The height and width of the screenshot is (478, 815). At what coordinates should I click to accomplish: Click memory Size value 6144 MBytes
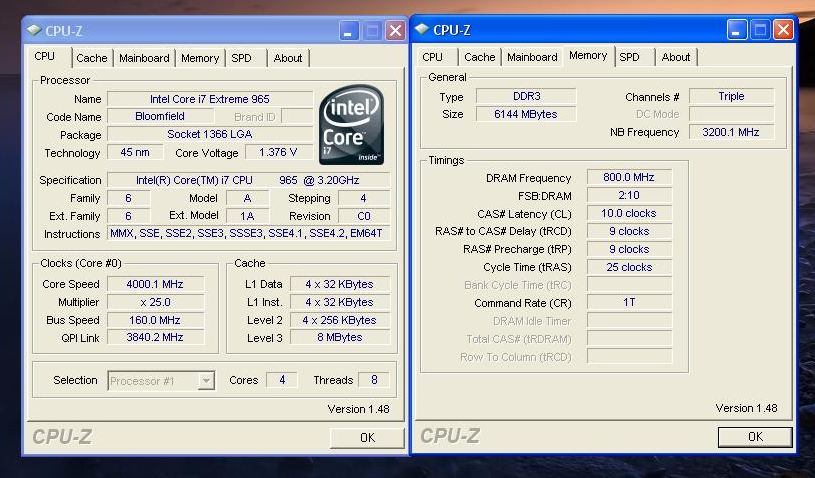click(527, 114)
